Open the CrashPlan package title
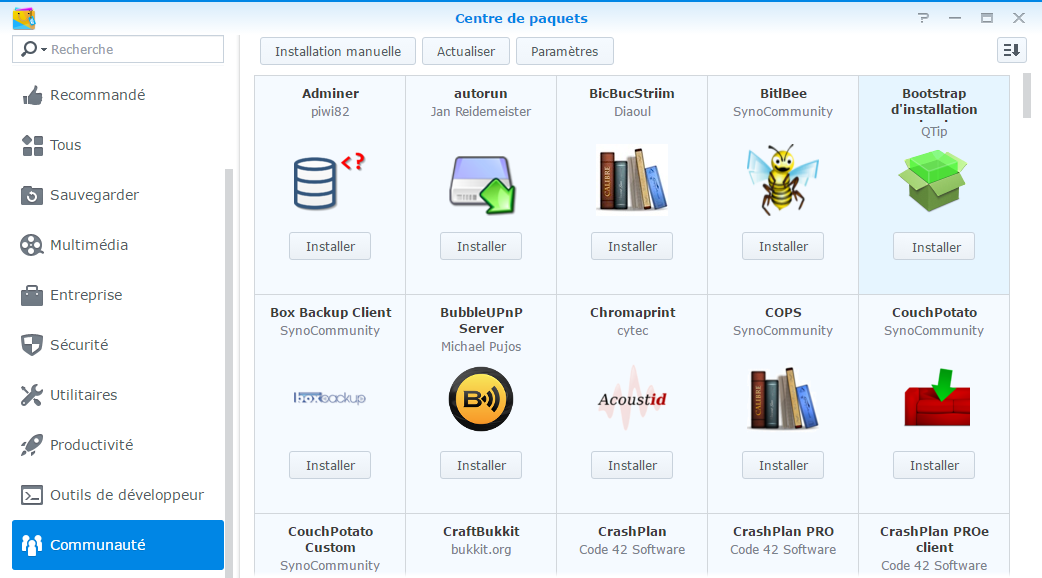This screenshot has width=1042, height=578. (632, 531)
